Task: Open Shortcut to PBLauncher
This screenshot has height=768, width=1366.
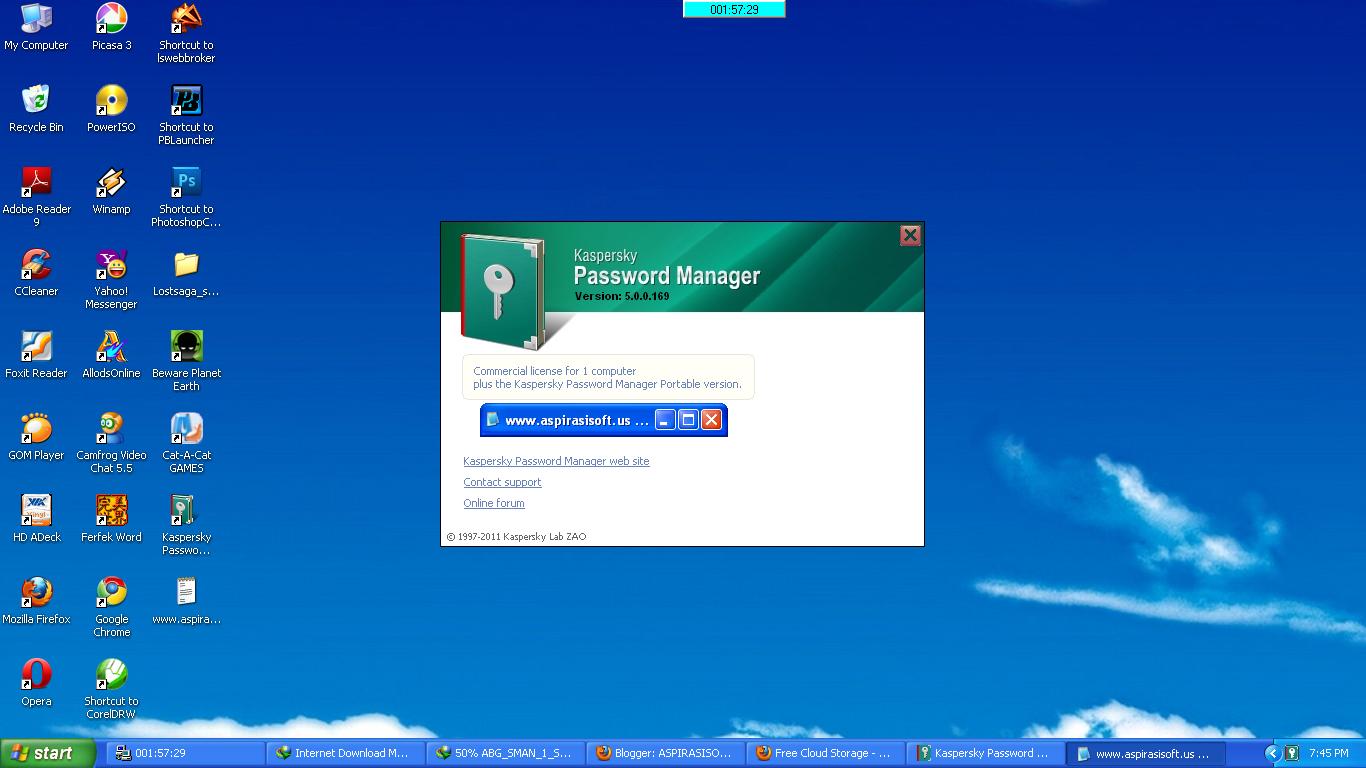Action: click(186, 115)
